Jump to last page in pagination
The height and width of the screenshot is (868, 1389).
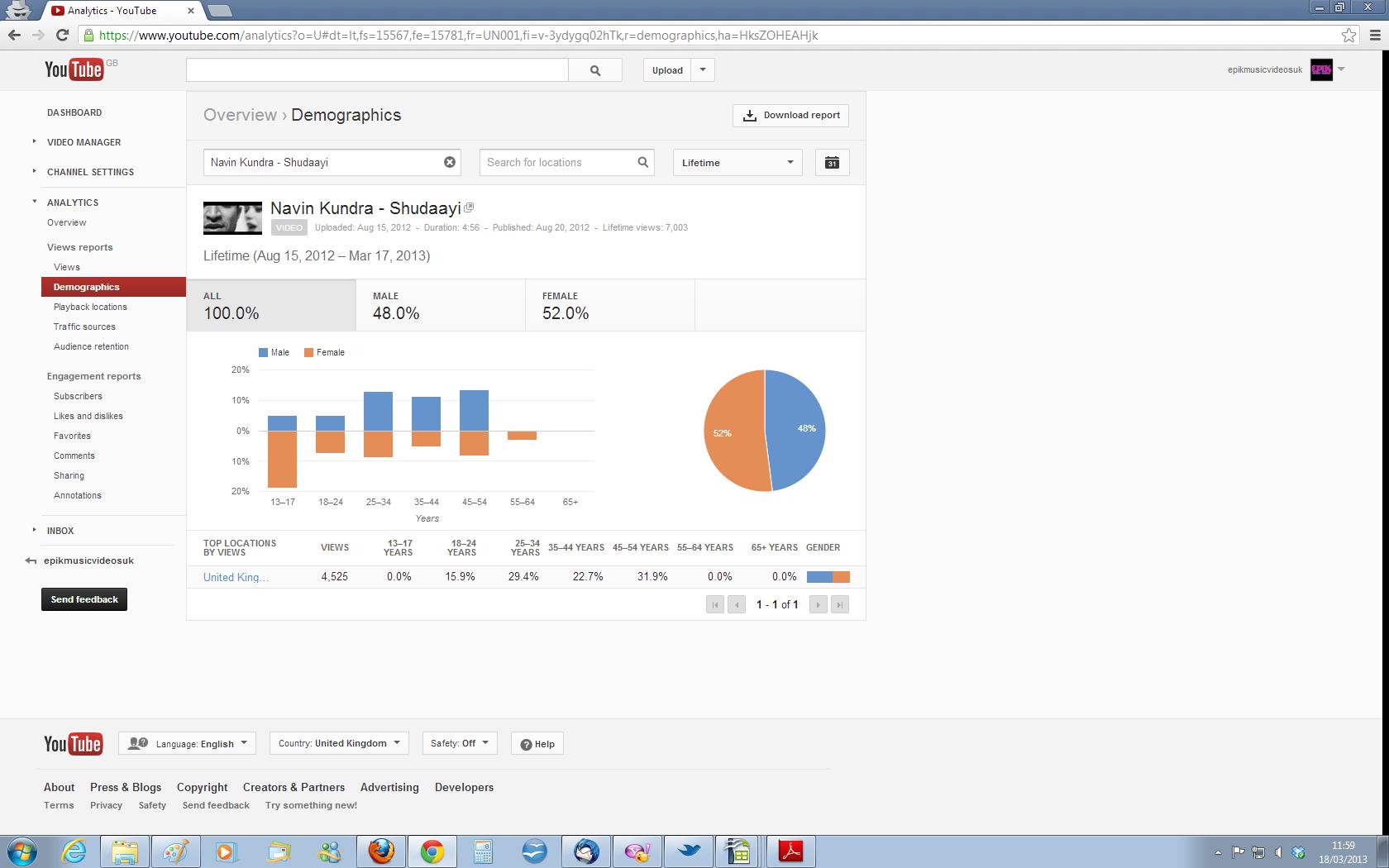click(839, 604)
